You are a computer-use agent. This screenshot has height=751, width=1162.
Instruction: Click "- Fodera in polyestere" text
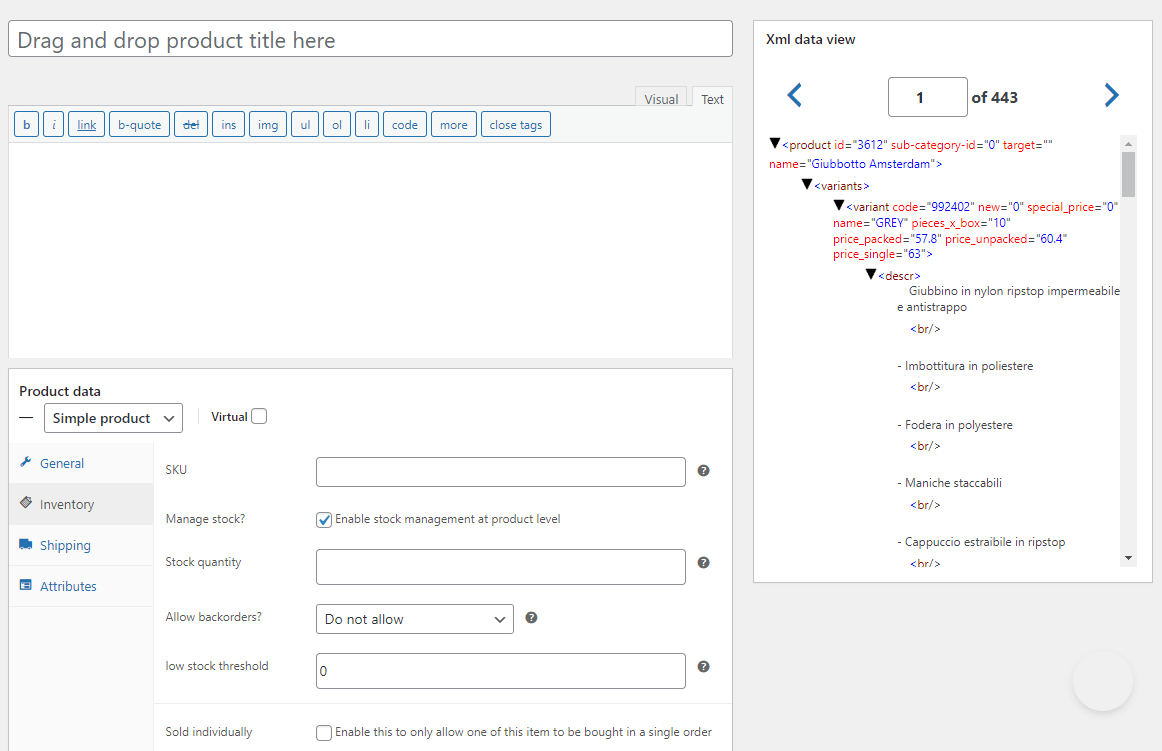954,425
